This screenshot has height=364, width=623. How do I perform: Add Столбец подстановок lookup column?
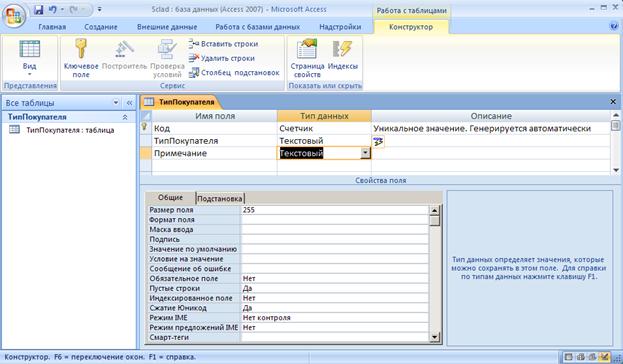click(234, 73)
